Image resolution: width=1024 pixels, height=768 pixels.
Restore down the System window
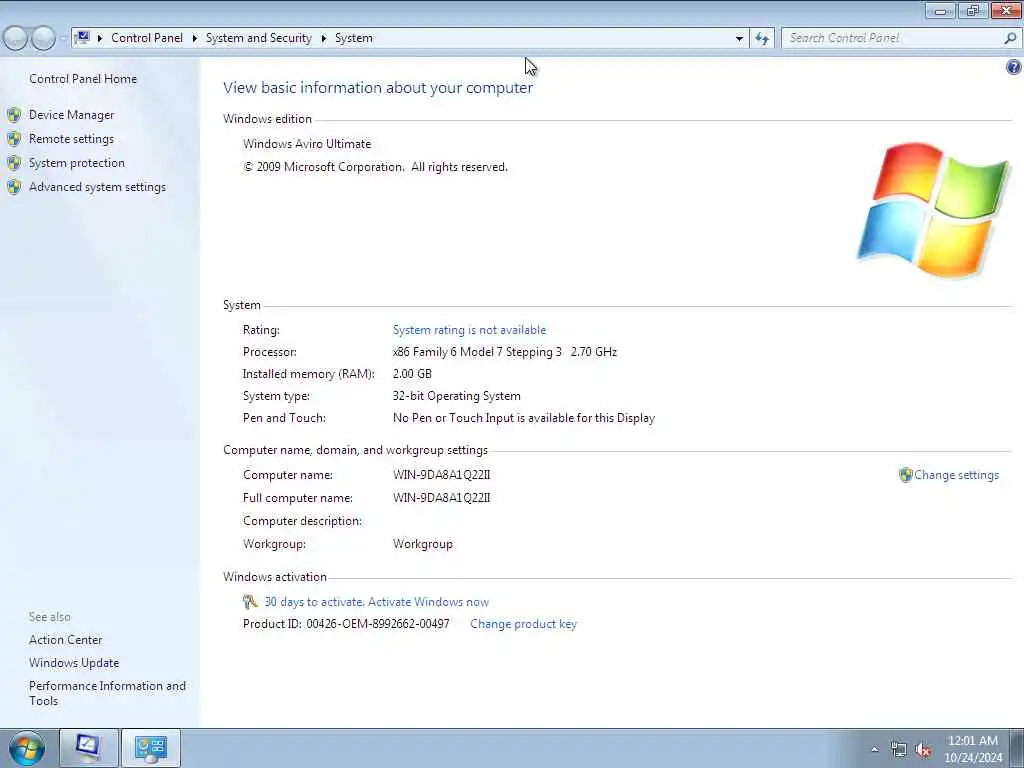coord(973,10)
